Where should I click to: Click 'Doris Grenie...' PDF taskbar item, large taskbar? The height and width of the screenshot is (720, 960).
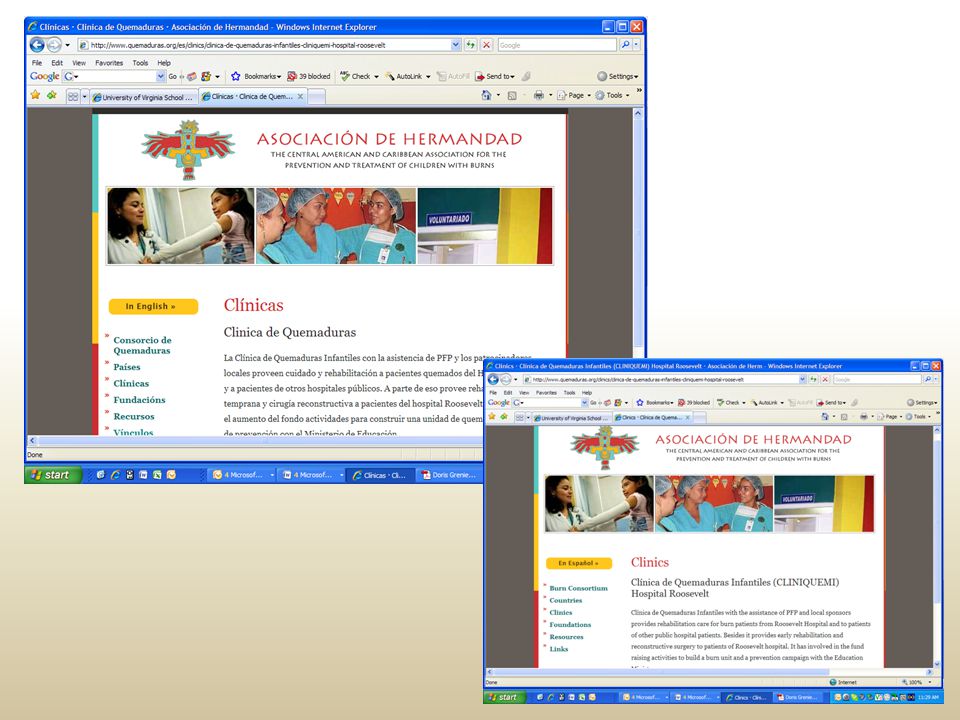(x=449, y=475)
